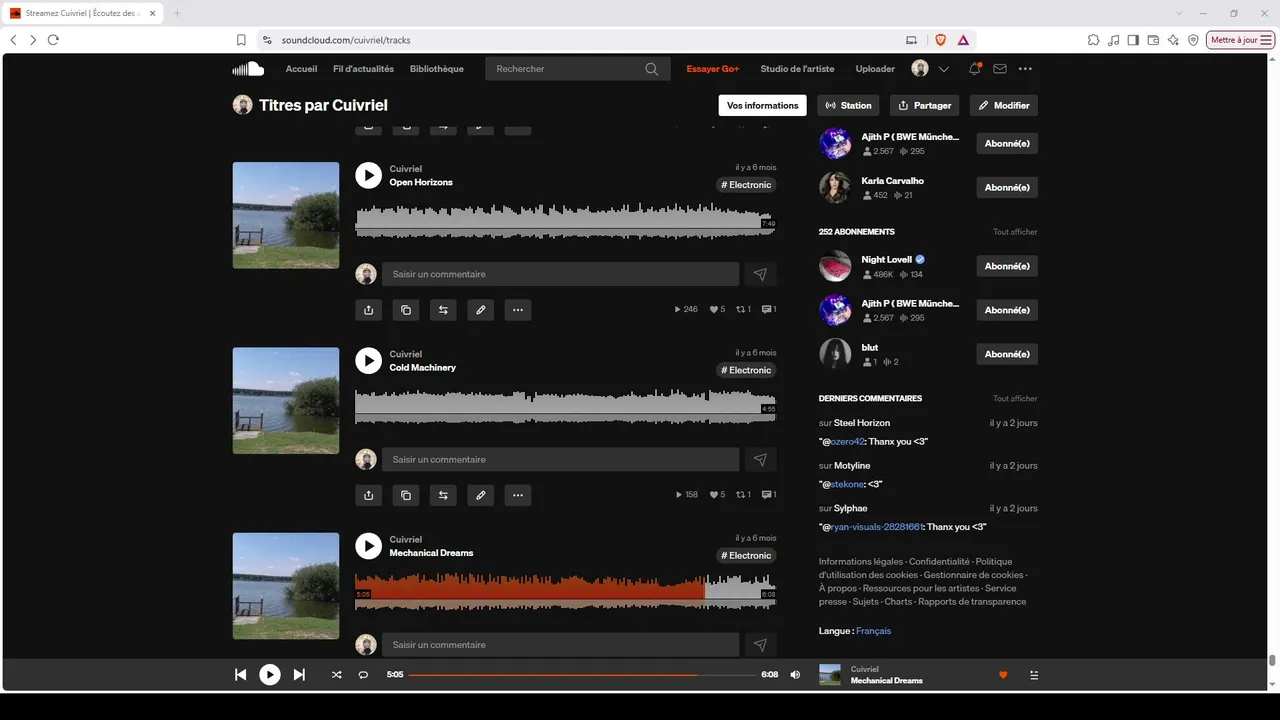Click copy link icon under Open Horizons
1280x720 pixels.
(x=406, y=310)
